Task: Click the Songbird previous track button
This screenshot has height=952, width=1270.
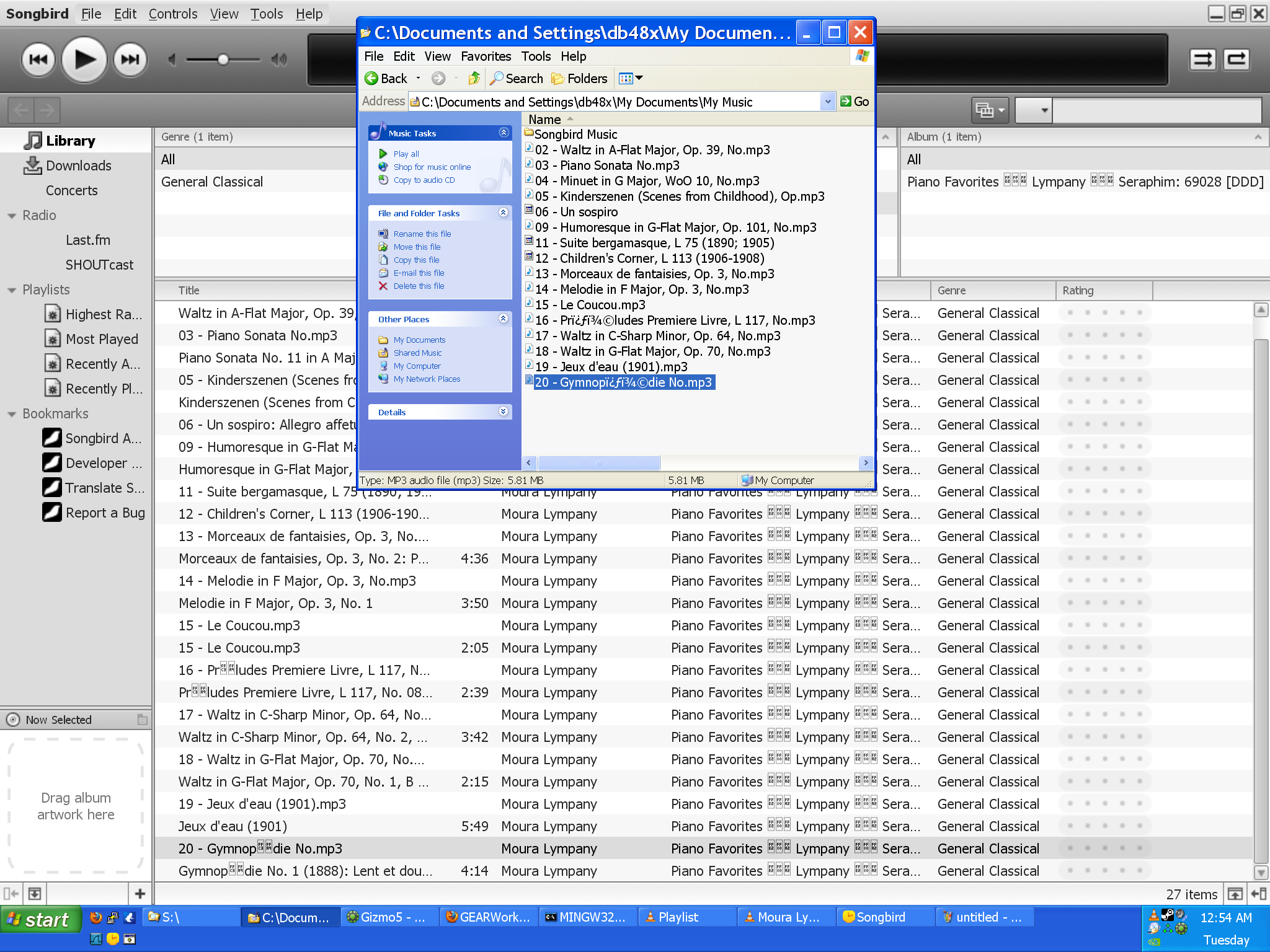Action: (38, 60)
